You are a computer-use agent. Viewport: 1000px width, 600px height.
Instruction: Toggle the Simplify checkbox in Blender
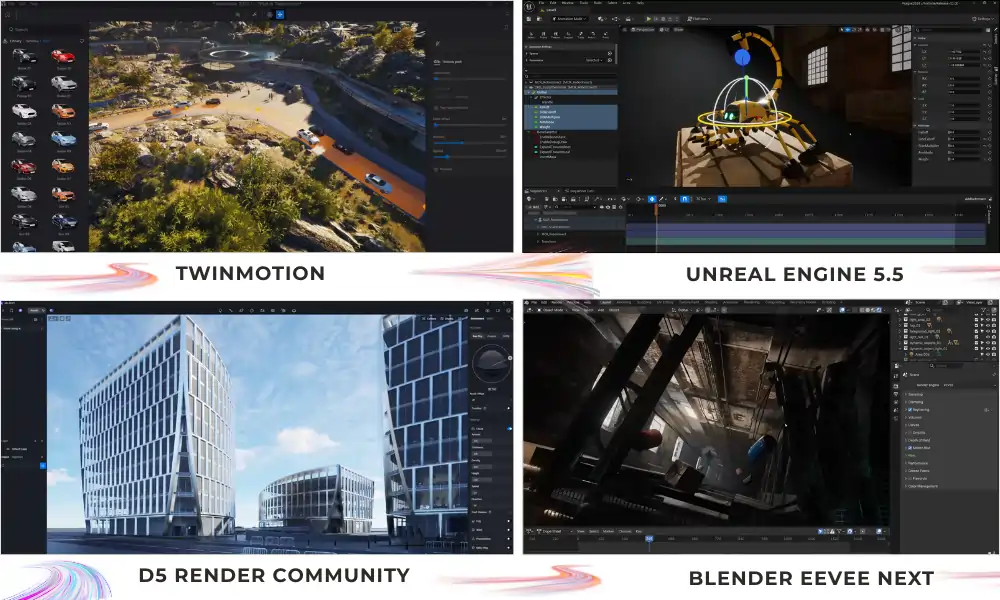point(910,432)
